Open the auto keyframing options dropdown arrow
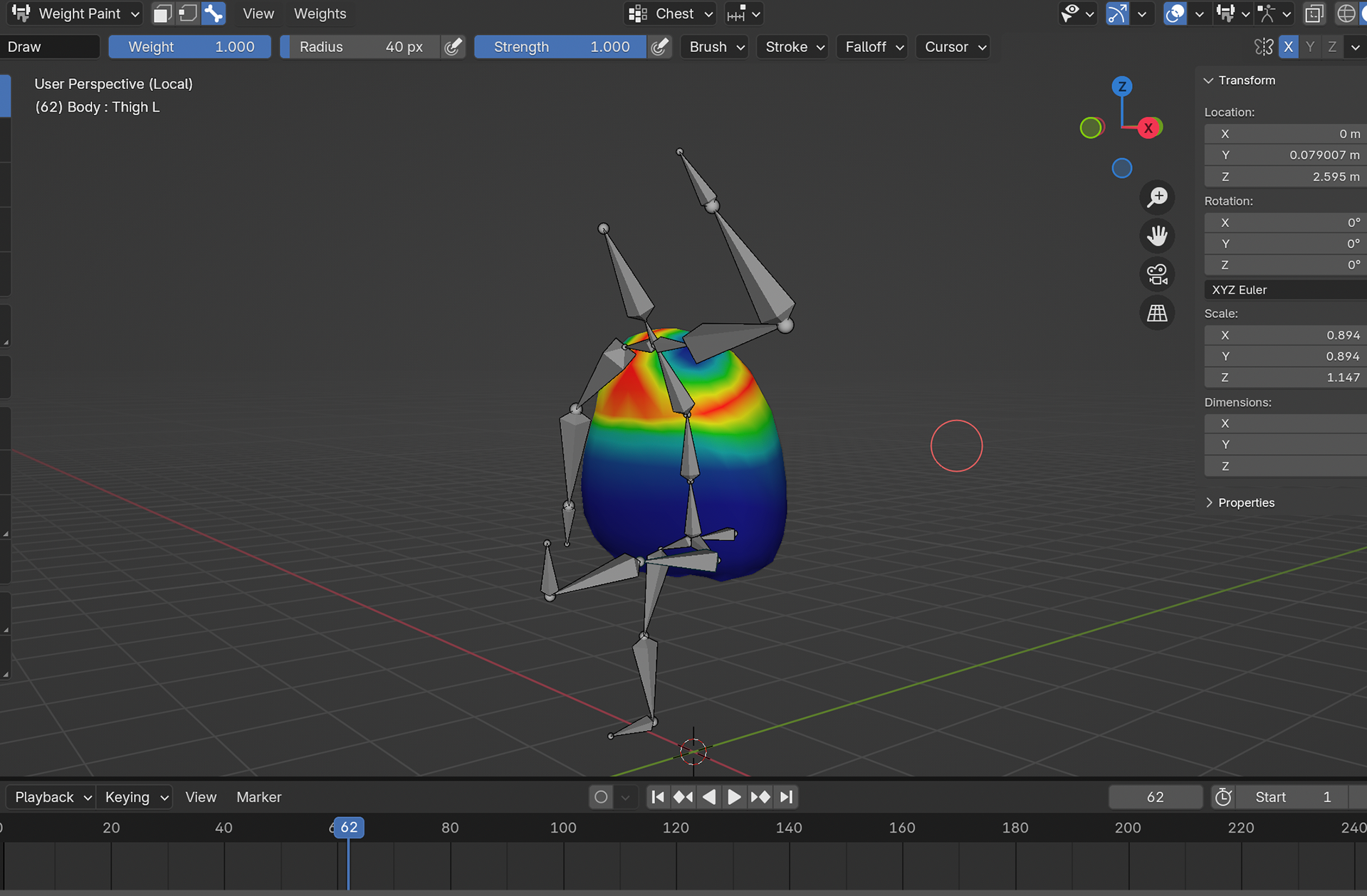1367x896 pixels. pyautogui.click(x=625, y=797)
